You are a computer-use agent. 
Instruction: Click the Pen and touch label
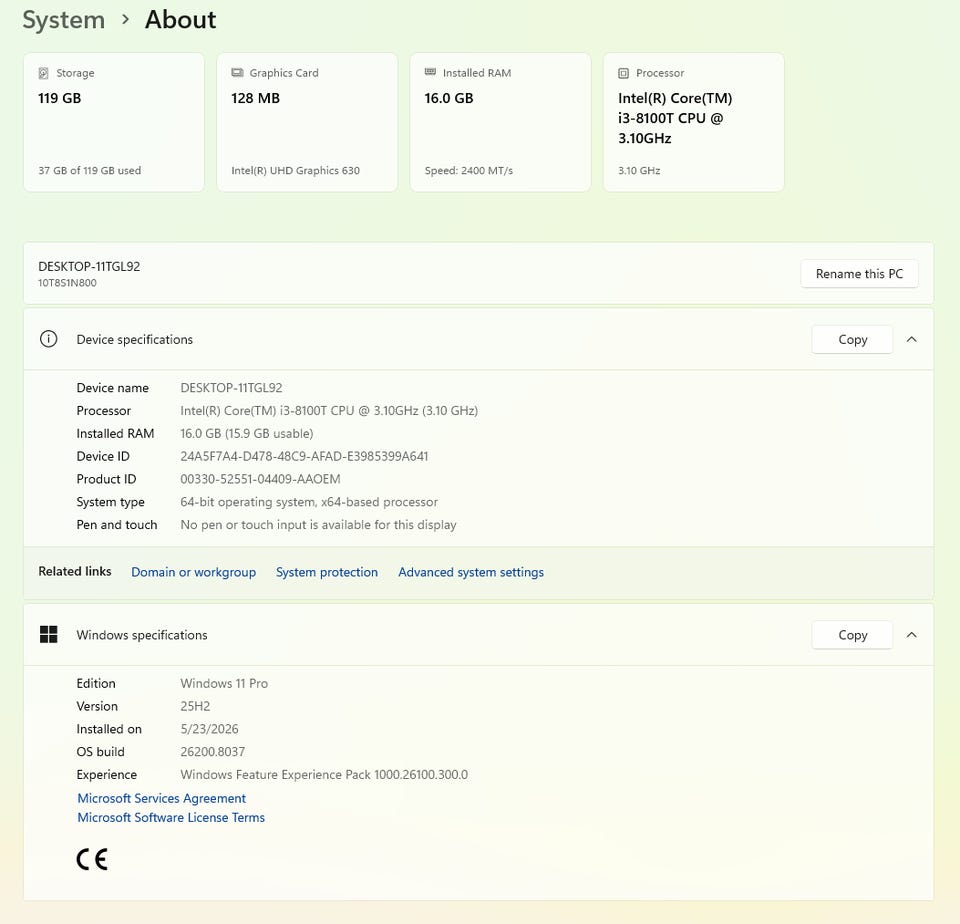point(117,525)
